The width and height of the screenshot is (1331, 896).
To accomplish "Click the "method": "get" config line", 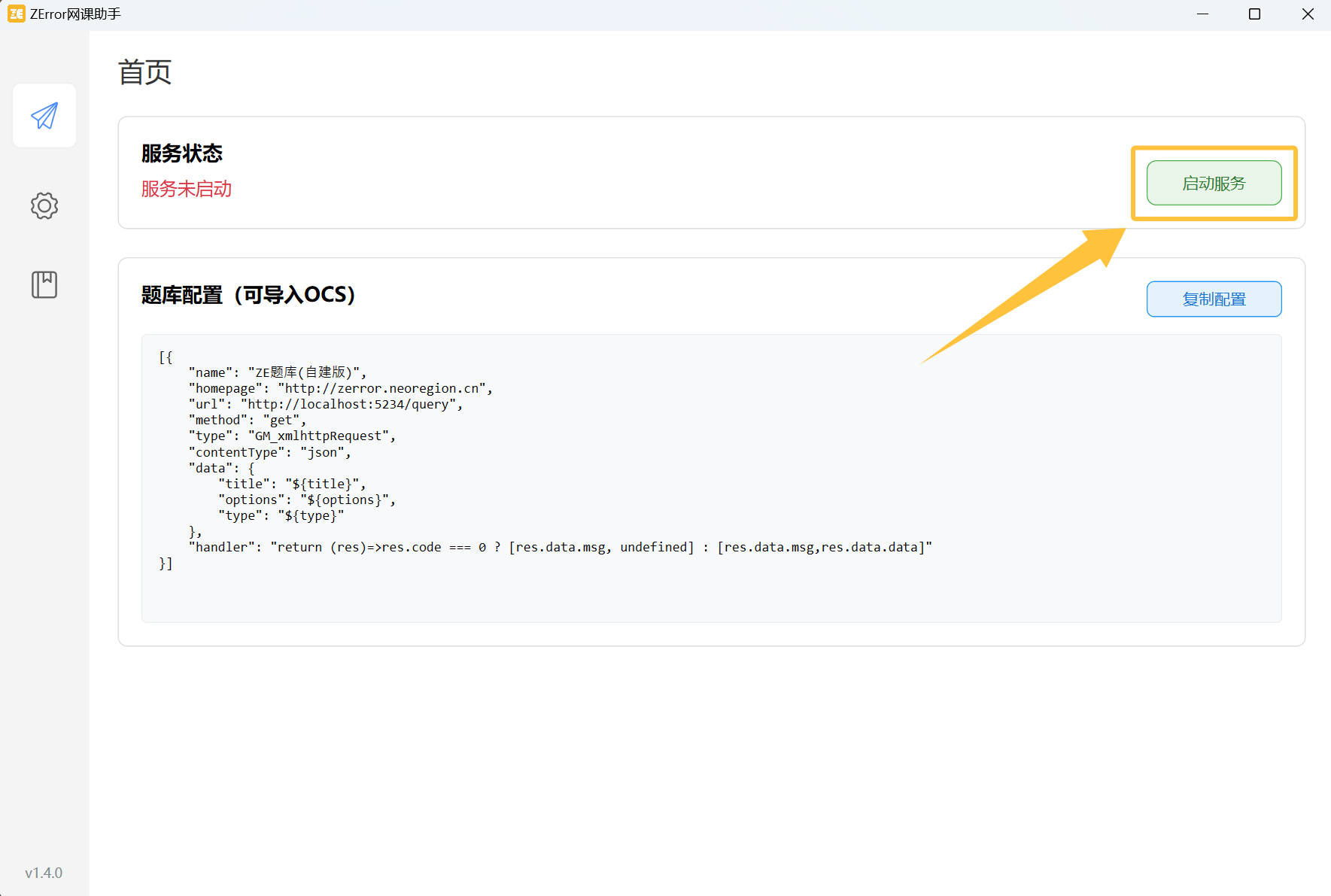I will click(x=247, y=420).
